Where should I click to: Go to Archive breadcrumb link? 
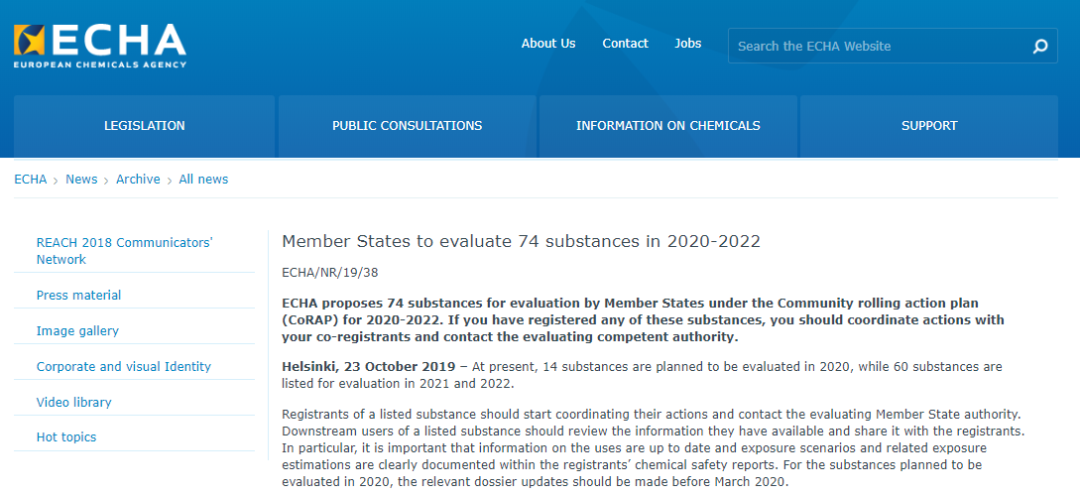[x=138, y=179]
